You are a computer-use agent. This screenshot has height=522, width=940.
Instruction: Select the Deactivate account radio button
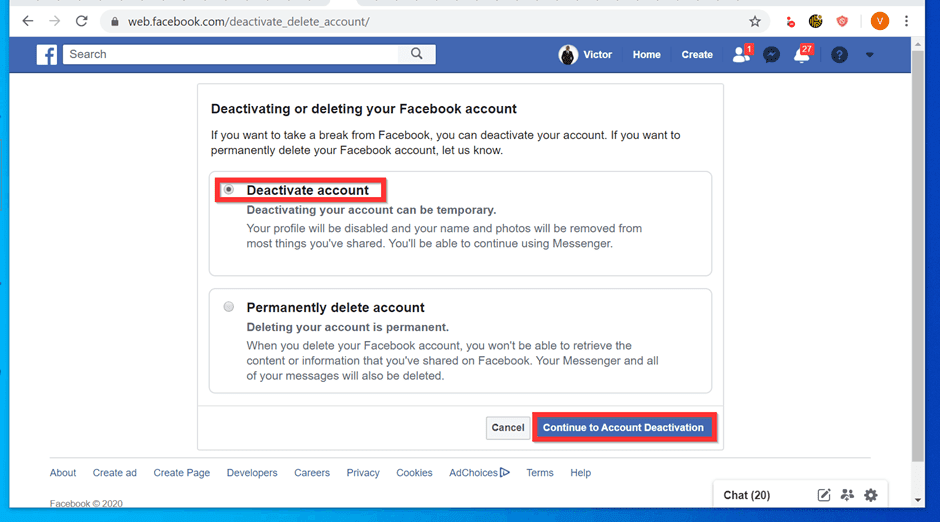[229, 189]
